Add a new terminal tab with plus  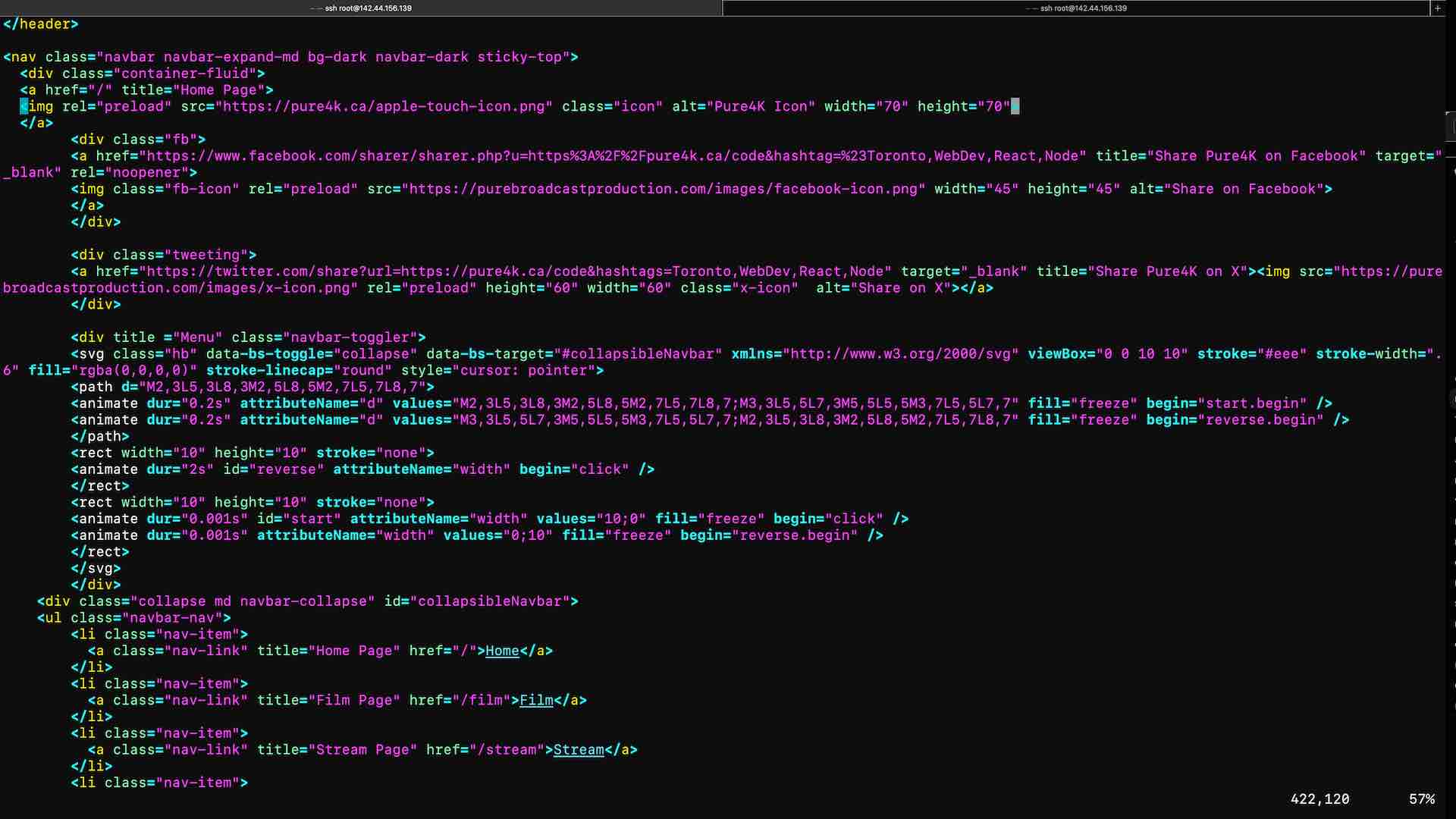coord(1437,8)
